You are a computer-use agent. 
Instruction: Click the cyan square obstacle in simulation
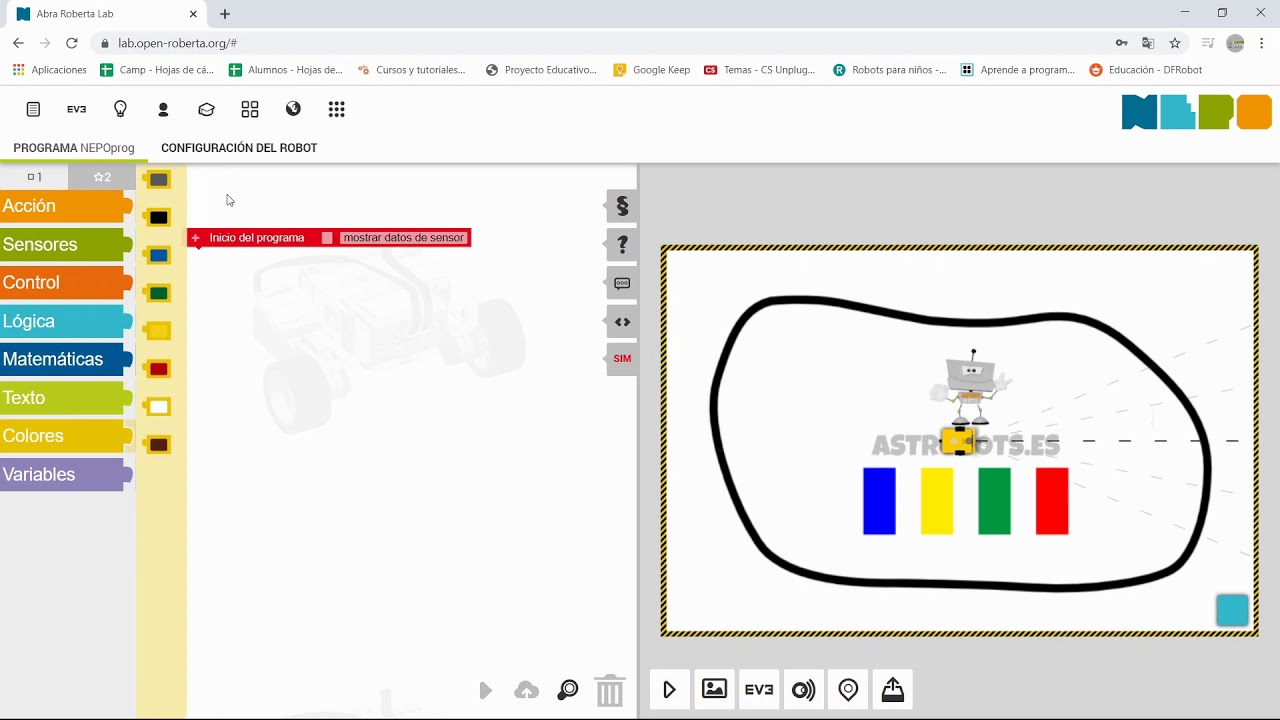[1232, 610]
